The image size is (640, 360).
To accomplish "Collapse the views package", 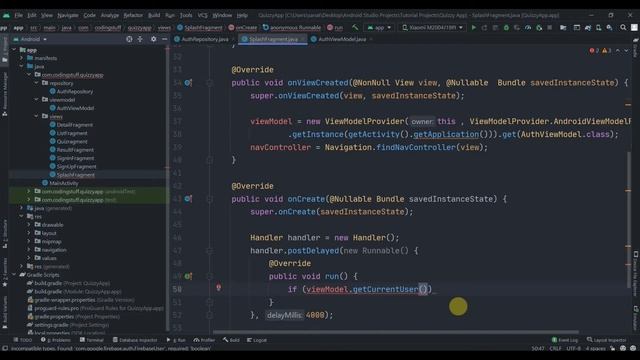I will coord(36,116).
